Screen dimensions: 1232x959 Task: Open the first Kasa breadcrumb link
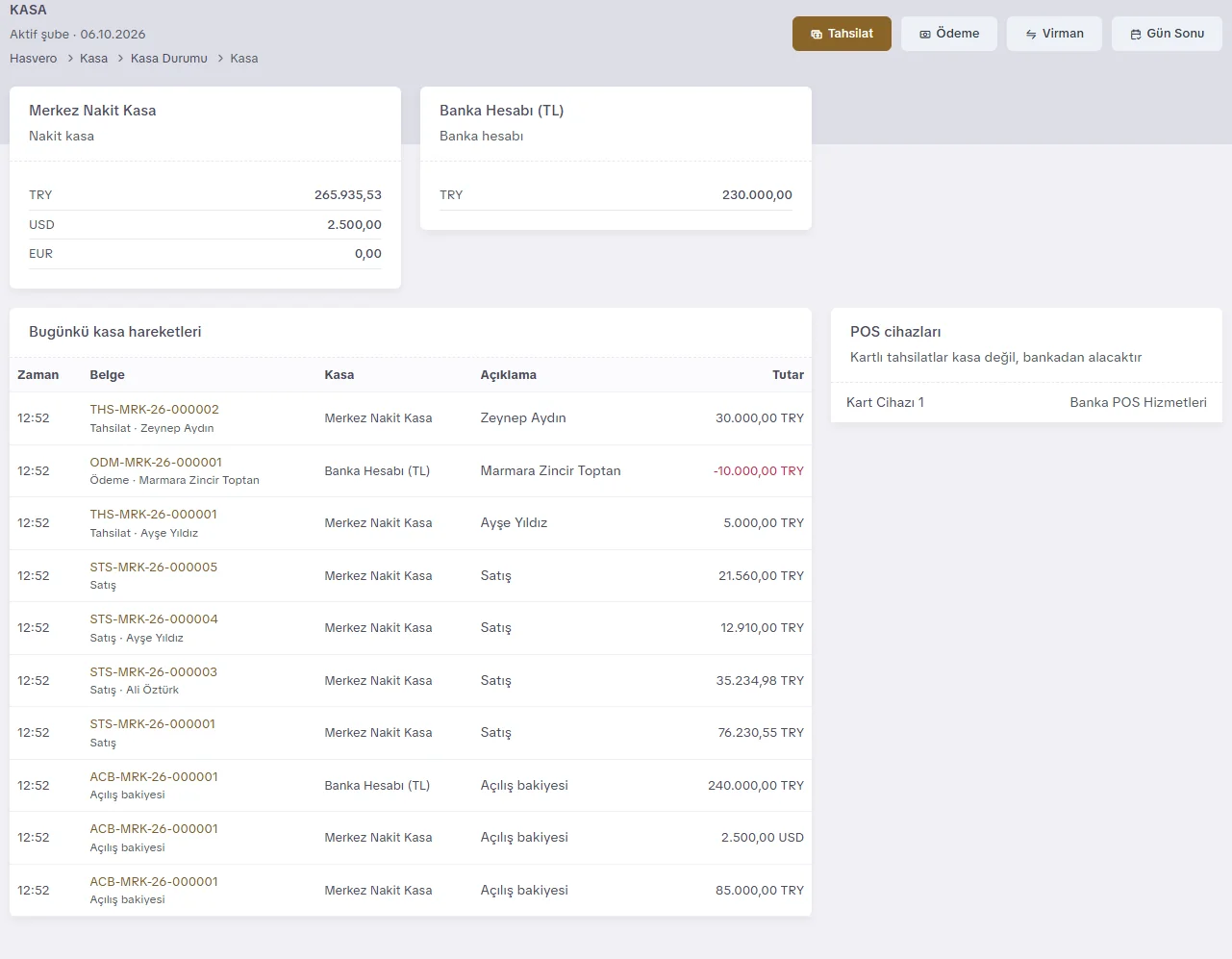[x=93, y=59]
